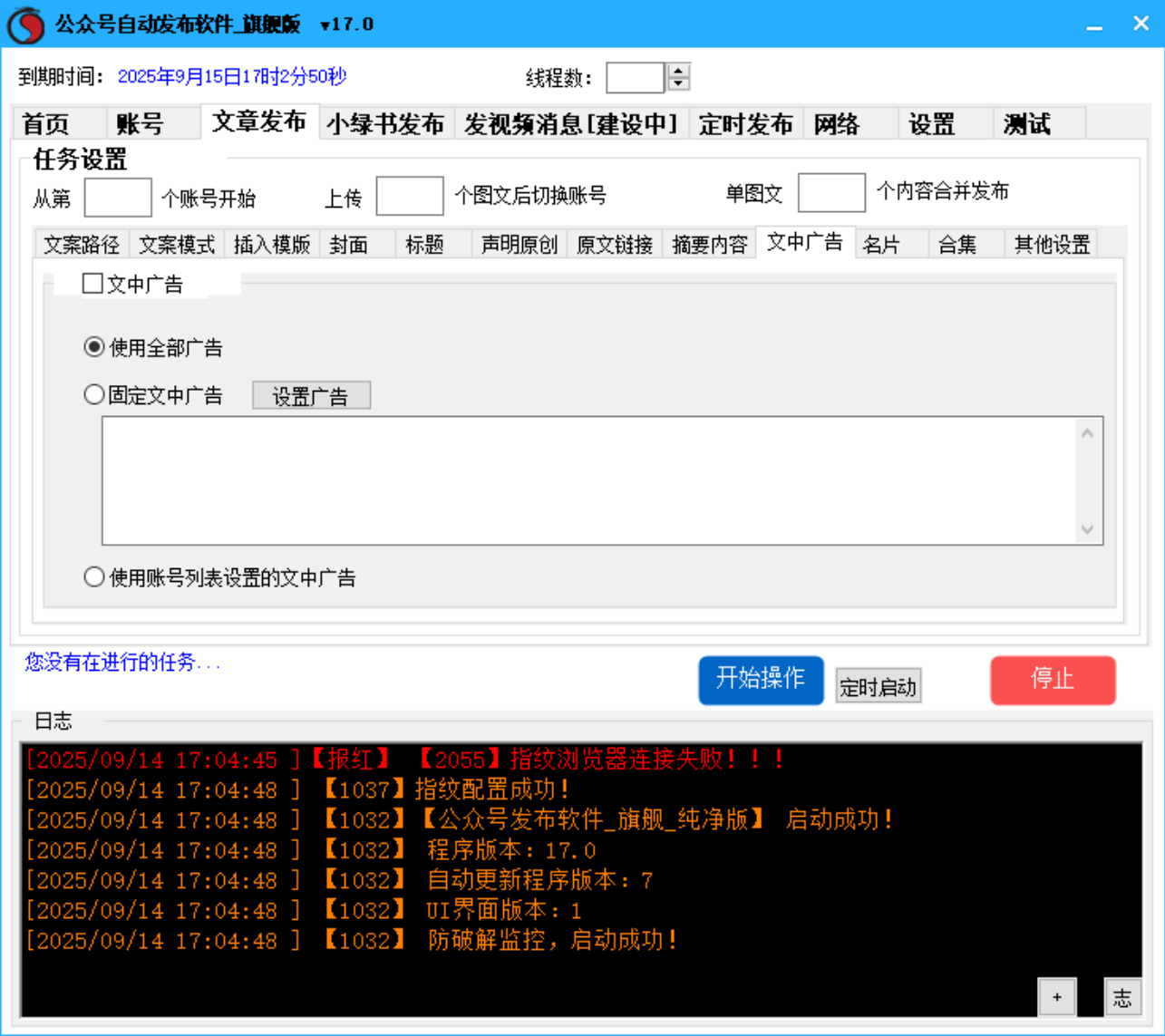This screenshot has height=1036, width=1165.
Task: Click the 线程数 spinner up arrow
Action: pyautogui.click(x=677, y=72)
